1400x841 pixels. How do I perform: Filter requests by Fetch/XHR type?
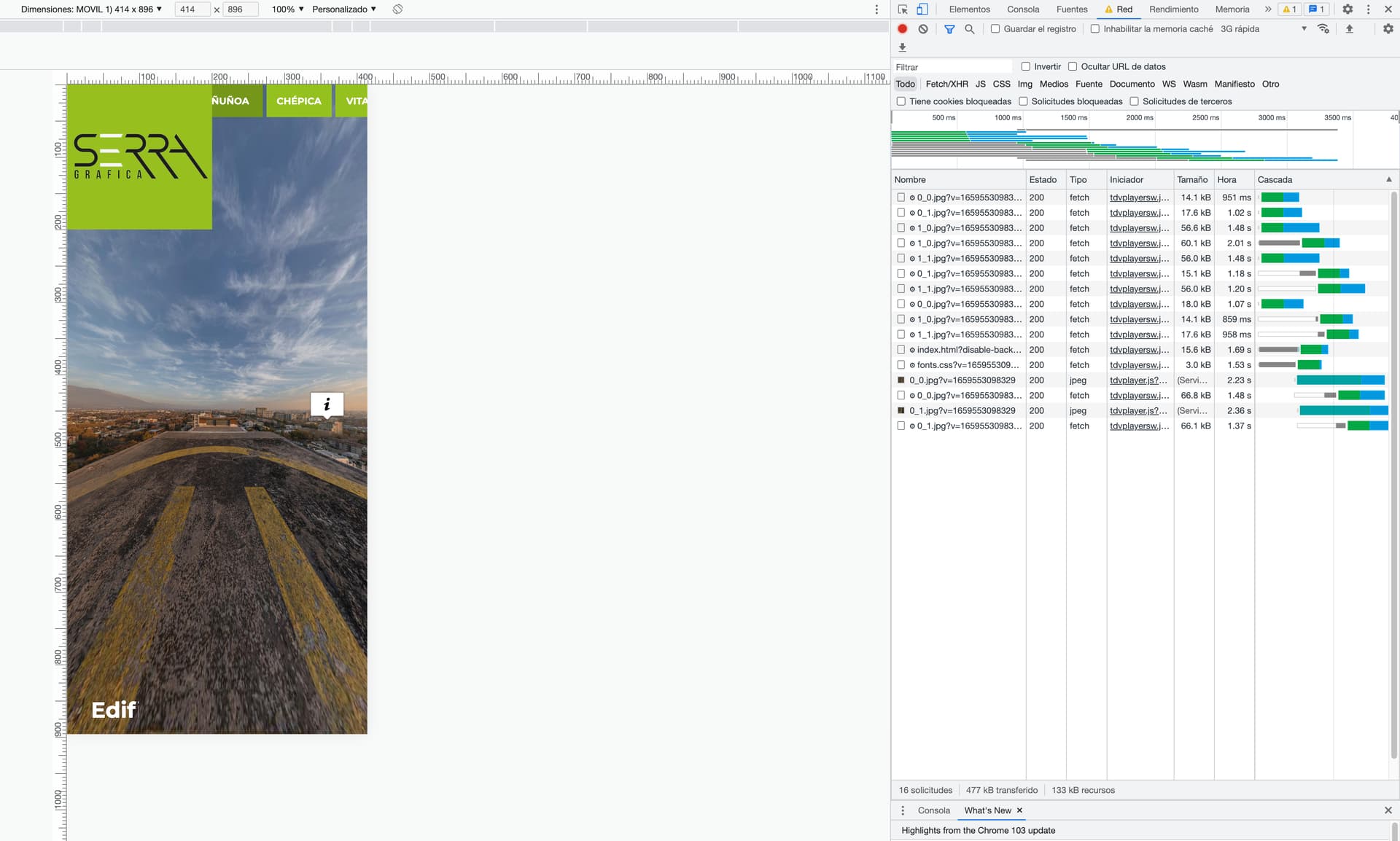point(946,84)
